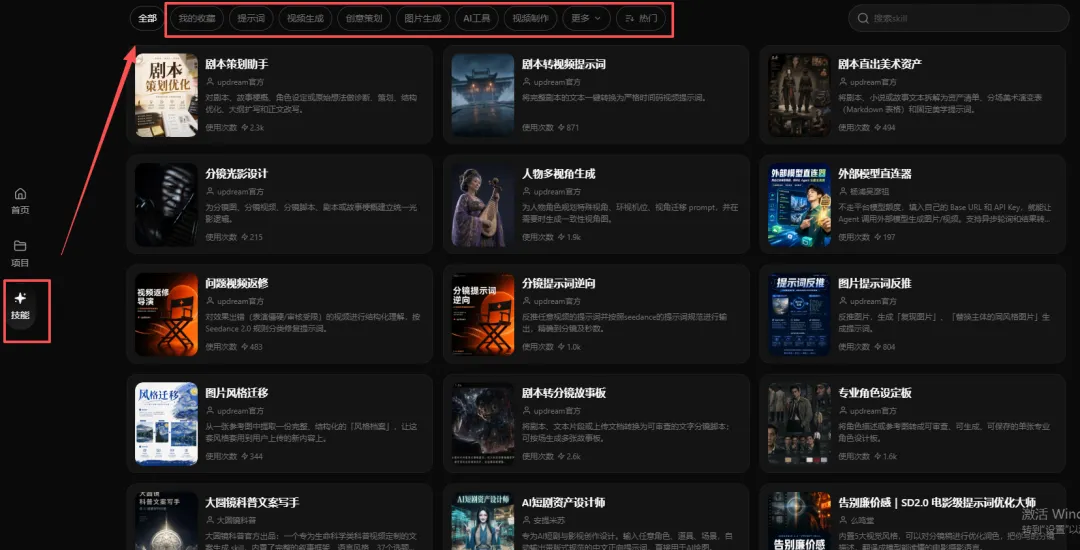Expand the 更多 category dropdown
This screenshot has height=550, width=1080.
coord(586,19)
